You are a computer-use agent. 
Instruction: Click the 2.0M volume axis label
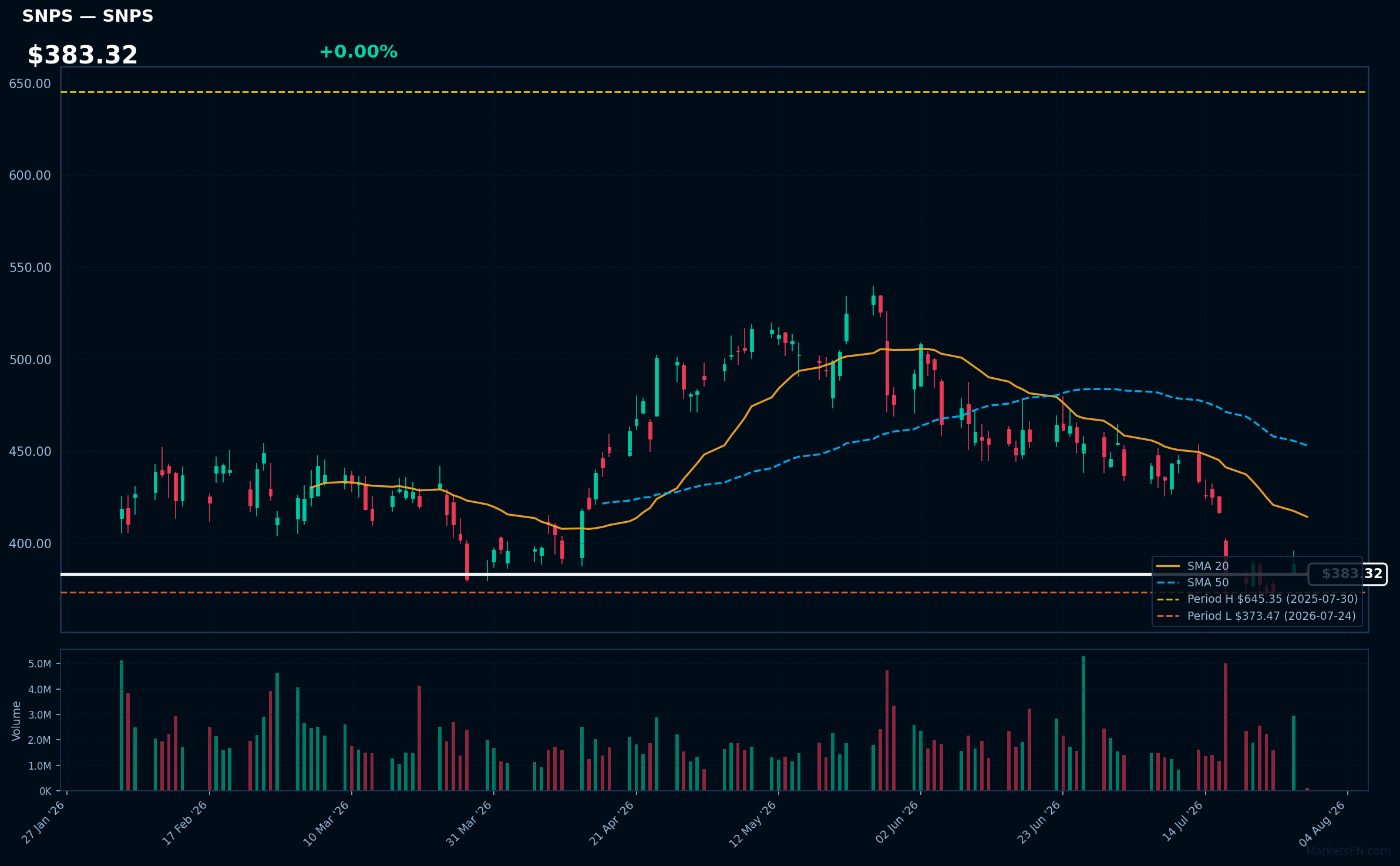pyautogui.click(x=40, y=740)
